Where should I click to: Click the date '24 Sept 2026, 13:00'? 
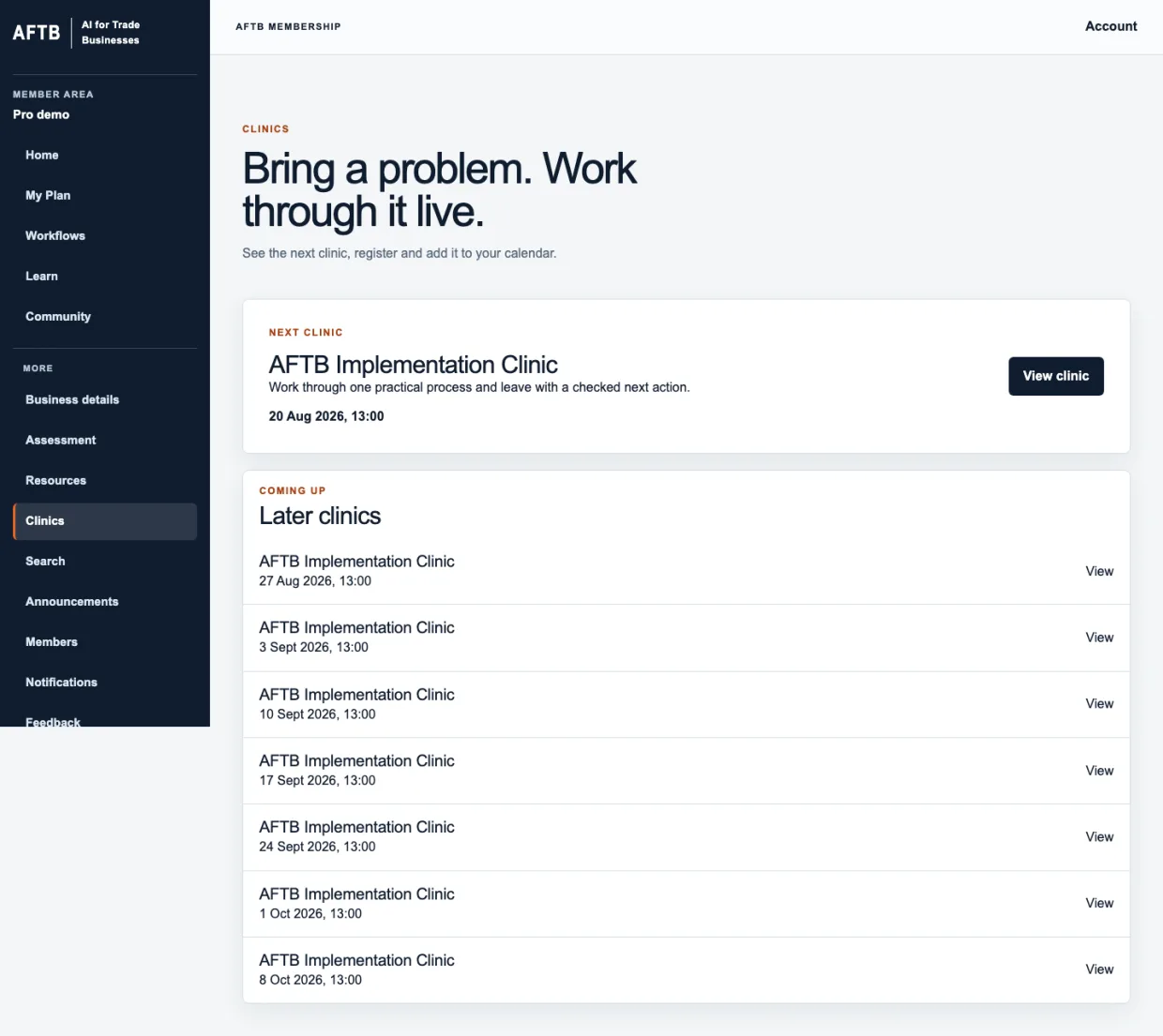(x=317, y=847)
